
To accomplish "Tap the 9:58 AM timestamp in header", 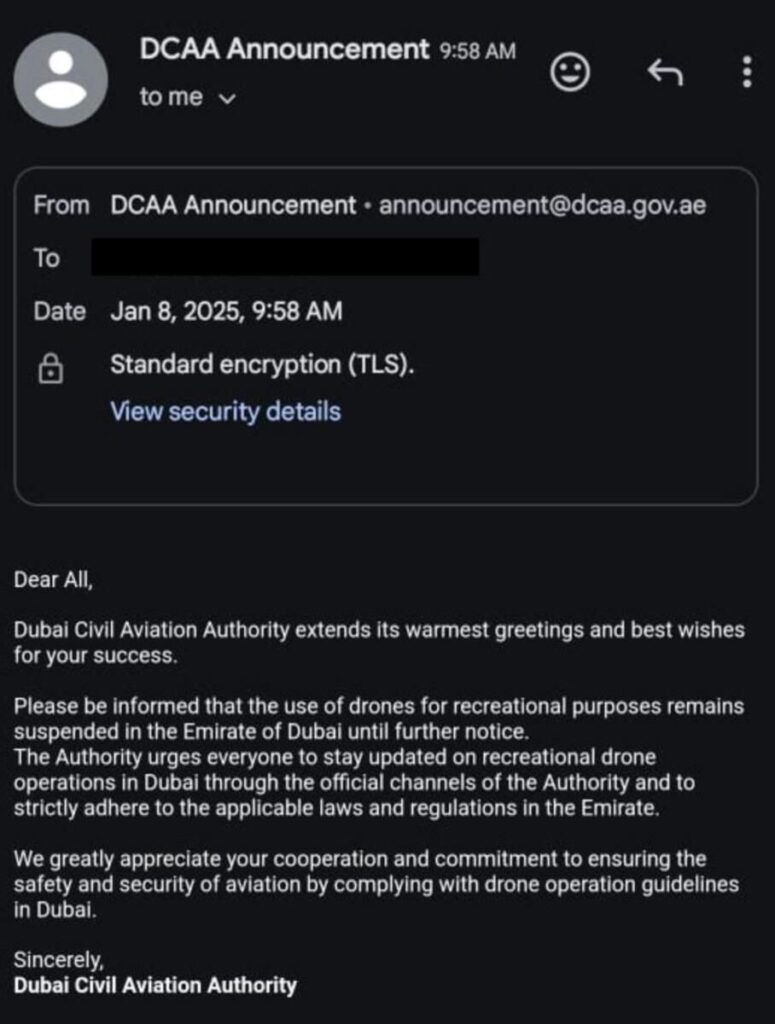I will pos(478,52).
